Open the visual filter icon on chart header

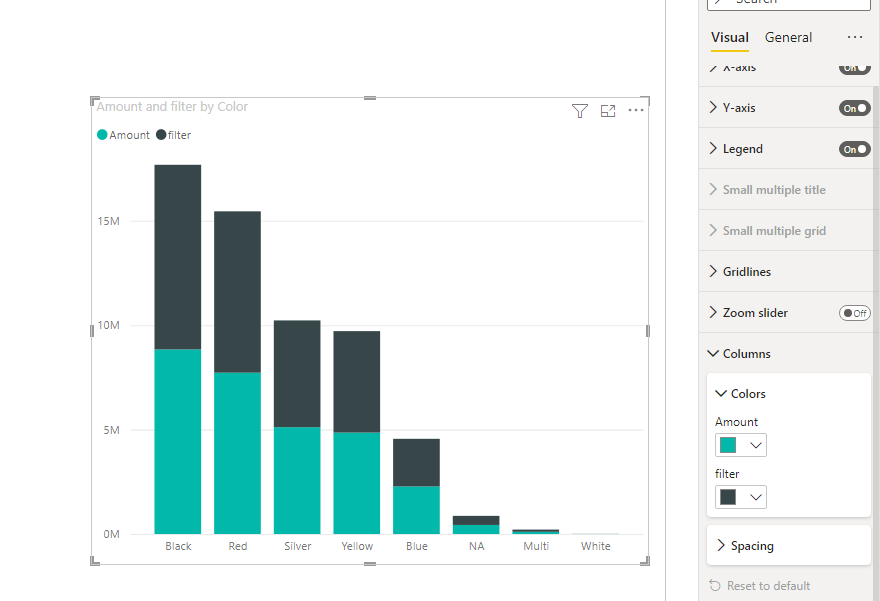pos(580,111)
